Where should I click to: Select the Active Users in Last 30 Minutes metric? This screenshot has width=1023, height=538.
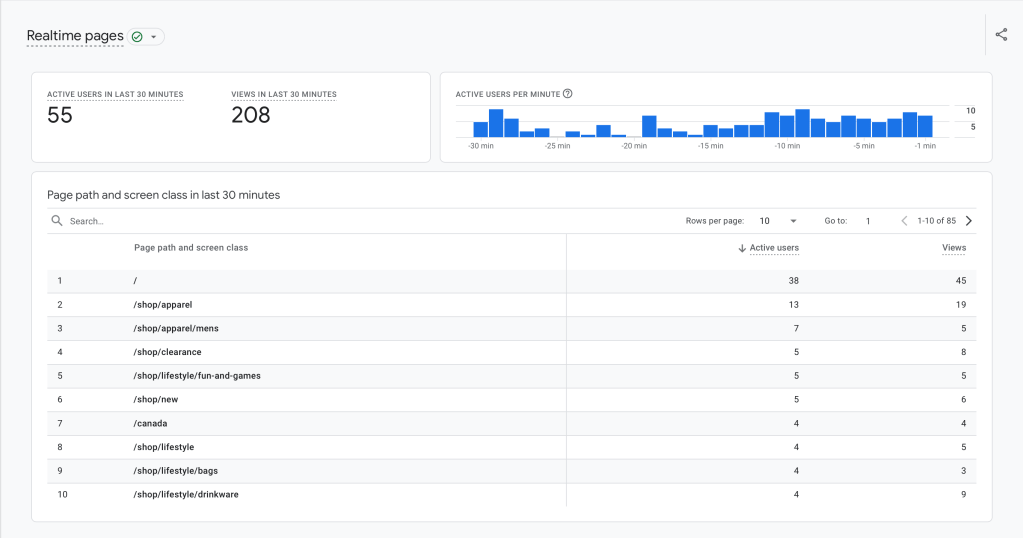pos(115,94)
